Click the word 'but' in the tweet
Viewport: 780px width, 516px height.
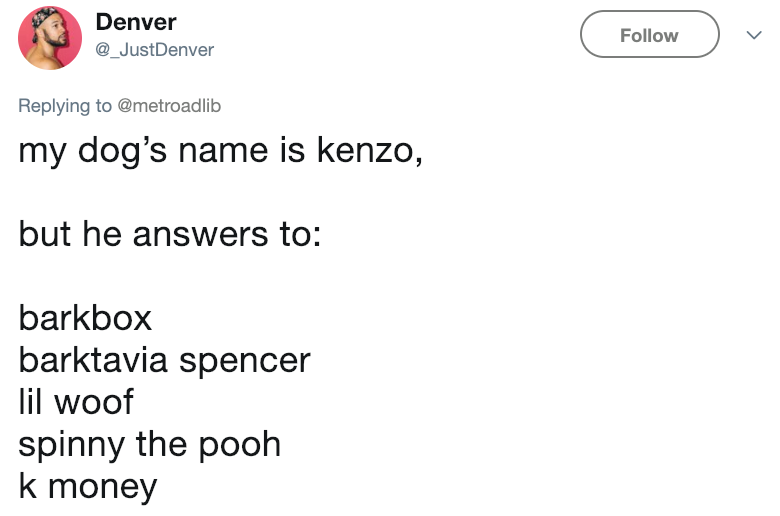[45, 234]
